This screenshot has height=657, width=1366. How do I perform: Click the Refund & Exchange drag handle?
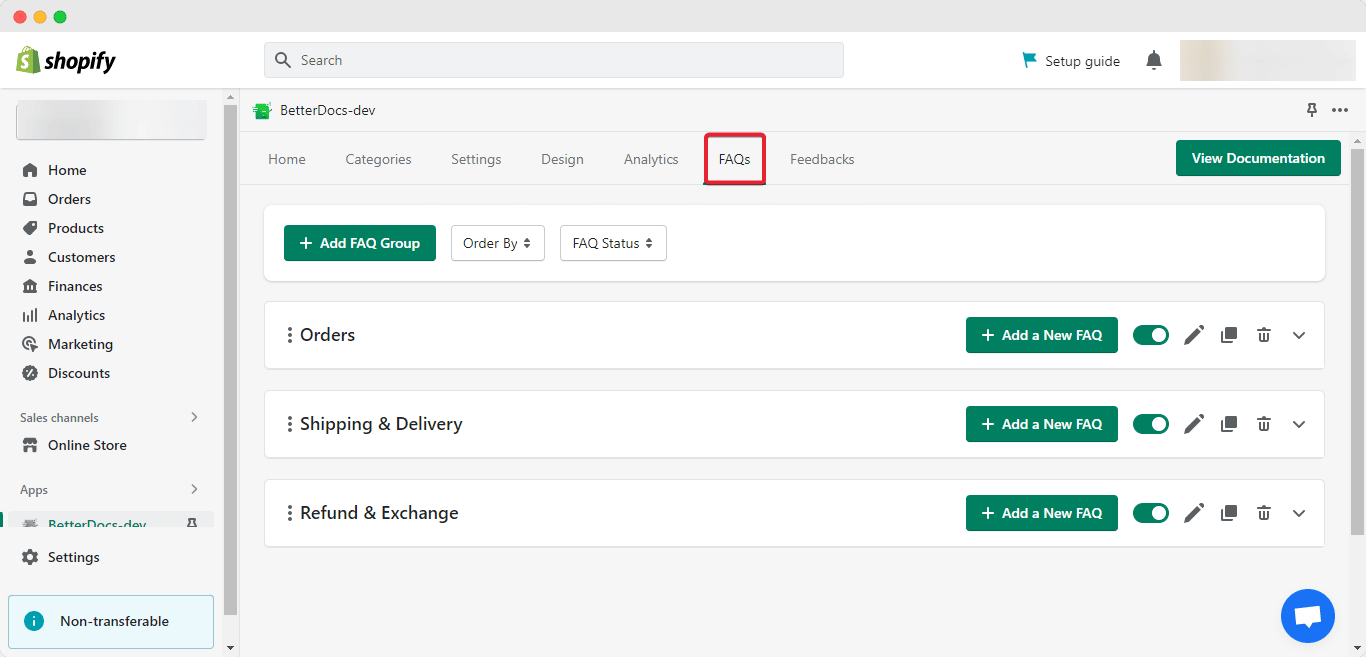coord(290,513)
